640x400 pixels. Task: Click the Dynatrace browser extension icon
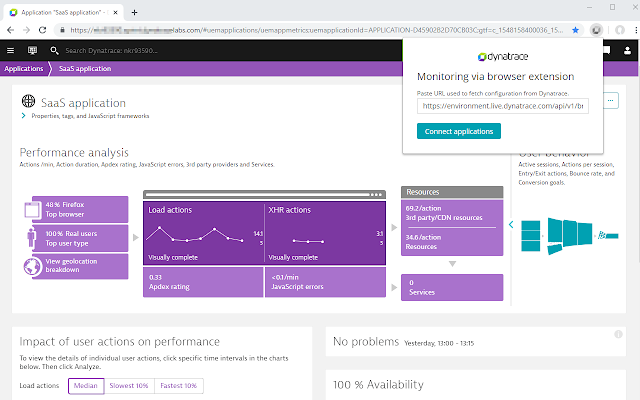(596, 30)
